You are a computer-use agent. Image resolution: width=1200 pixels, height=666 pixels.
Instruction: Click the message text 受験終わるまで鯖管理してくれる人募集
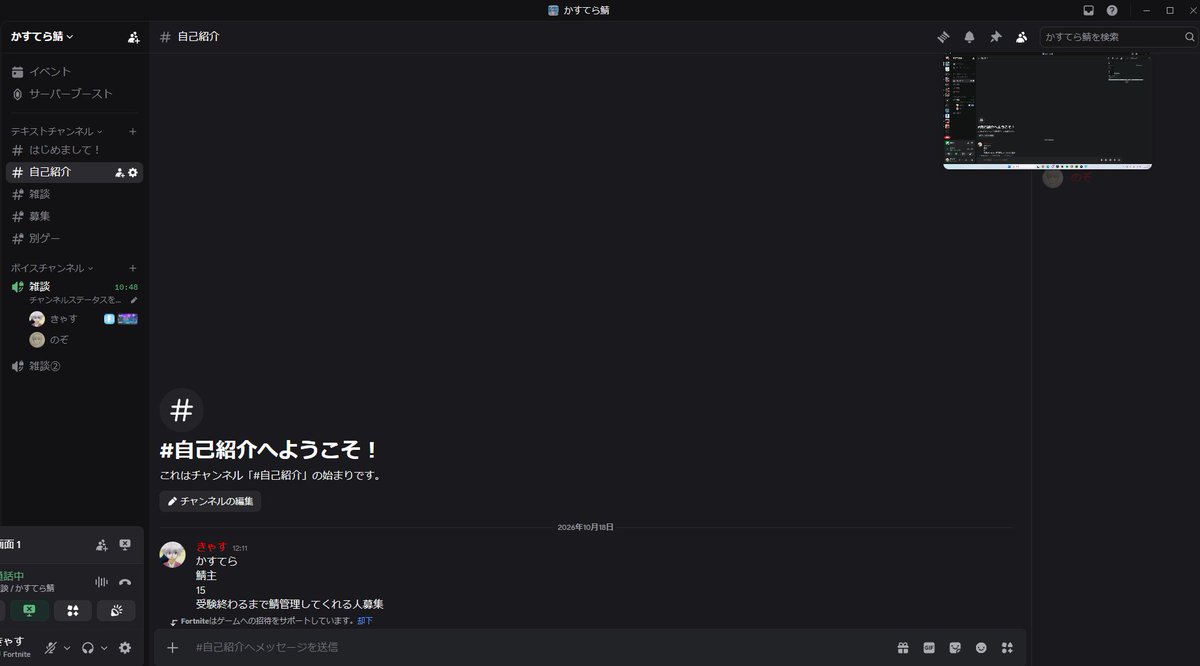click(x=290, y=605)
